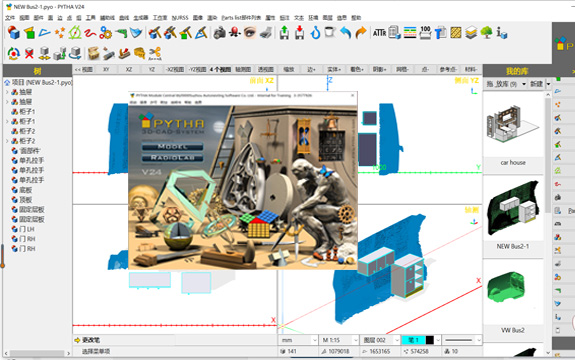The height and width of the screenshot is (360, 575).
Task: Toggle the 边+ edges display option
Action: 311,69
